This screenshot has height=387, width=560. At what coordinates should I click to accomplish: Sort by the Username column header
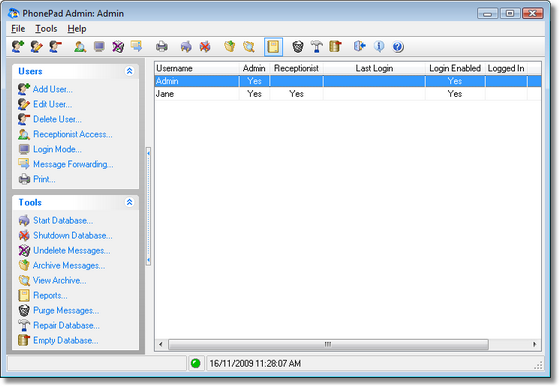coord(197,68)
